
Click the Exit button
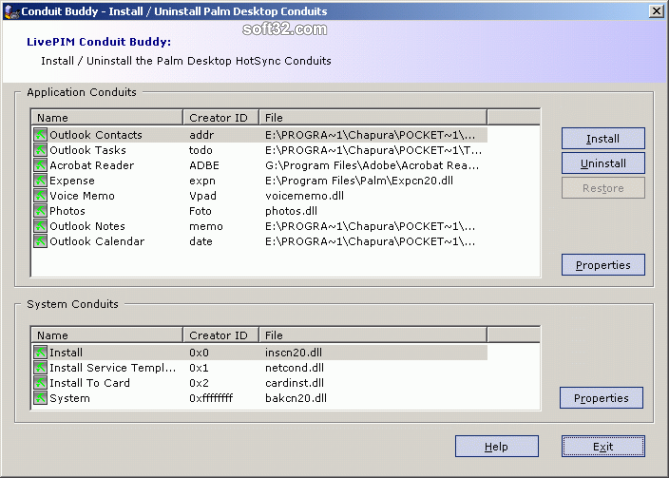(x=603, y=446)
